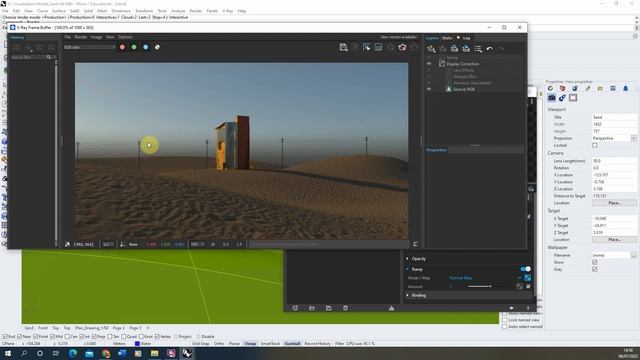Click the delete trash icon in asset editor footer
This screenshot has height=360, width=640.
[345, 308]
